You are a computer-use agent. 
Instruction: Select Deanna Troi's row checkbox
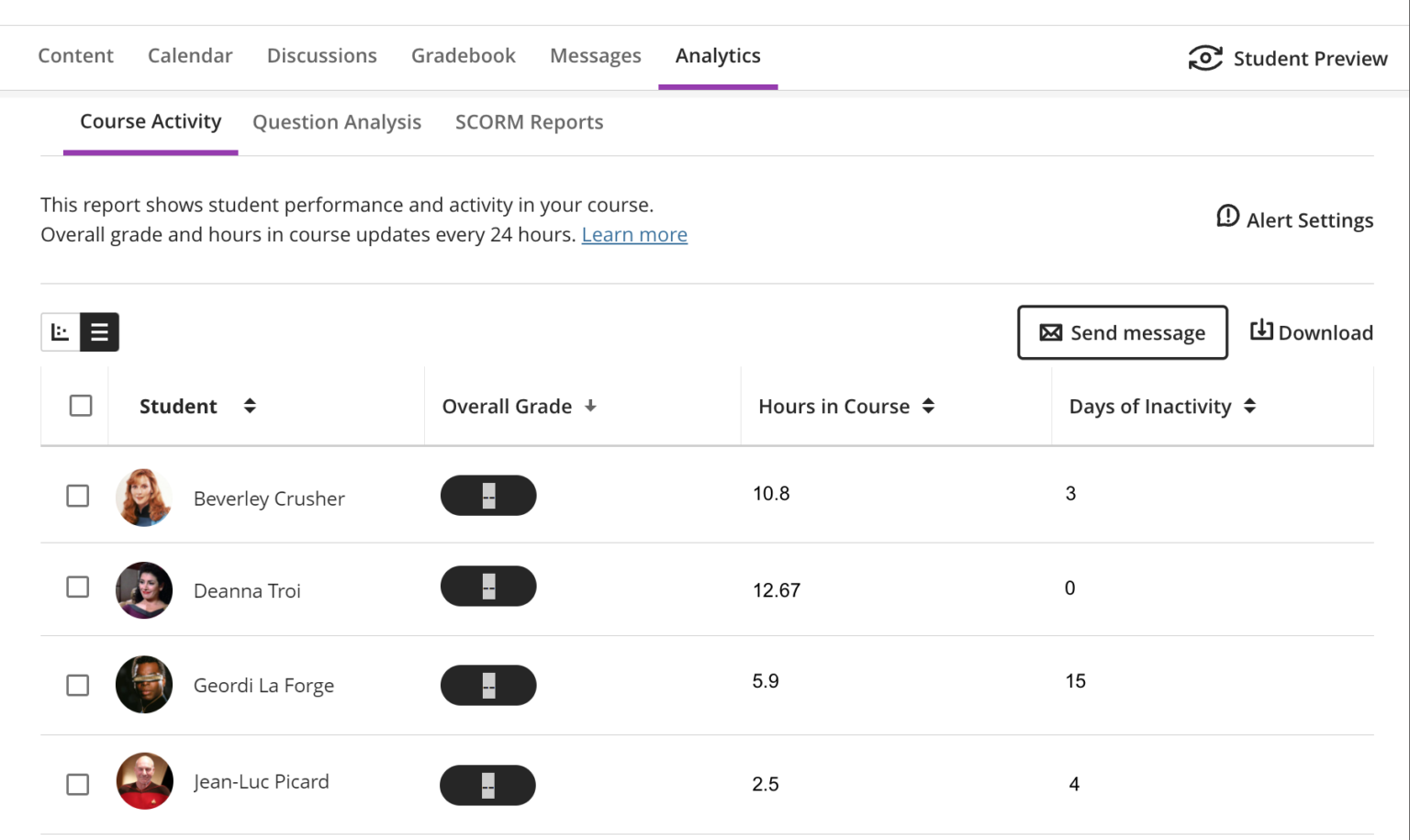(x=78, y=587)
